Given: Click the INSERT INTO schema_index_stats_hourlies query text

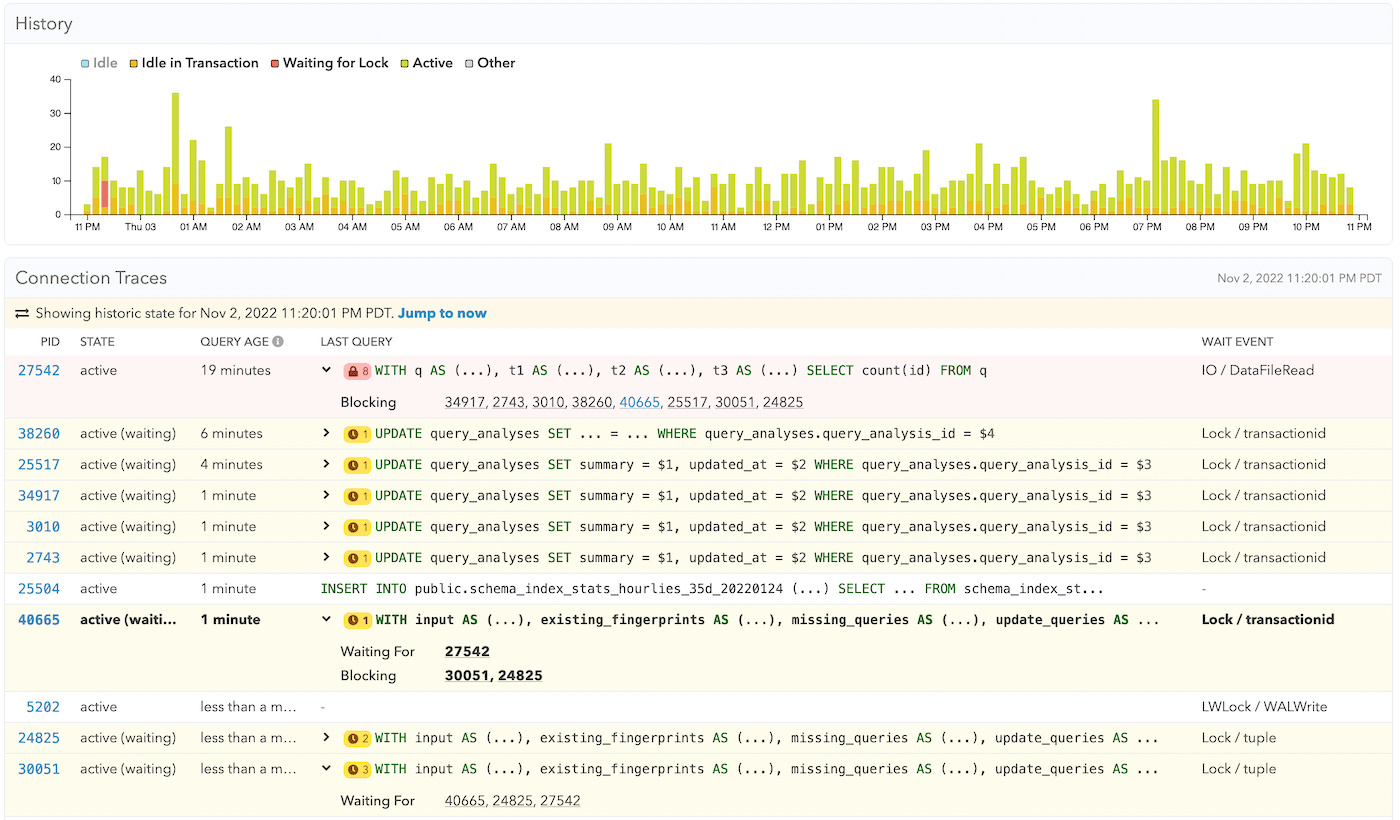Looking at the screenshot, I should coord(712,589).
